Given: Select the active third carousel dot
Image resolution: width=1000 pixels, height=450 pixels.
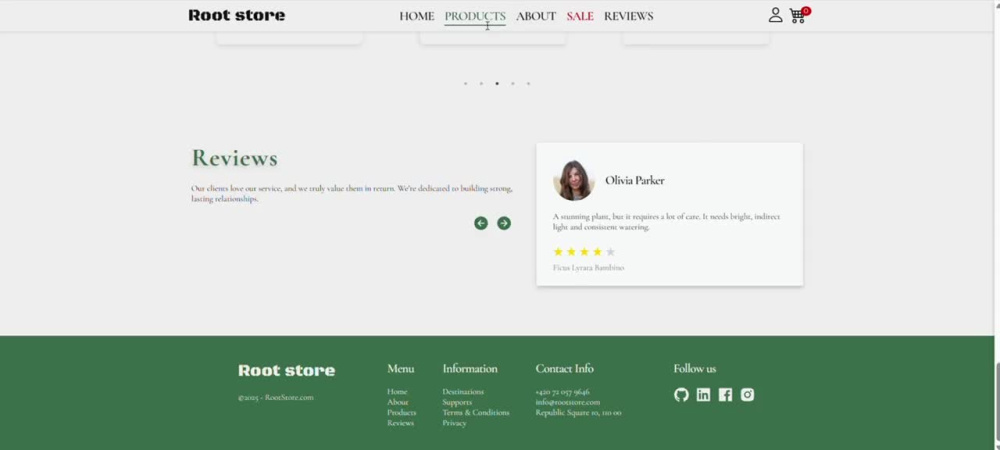Looking at the screenshot, I should coord(497,83).
